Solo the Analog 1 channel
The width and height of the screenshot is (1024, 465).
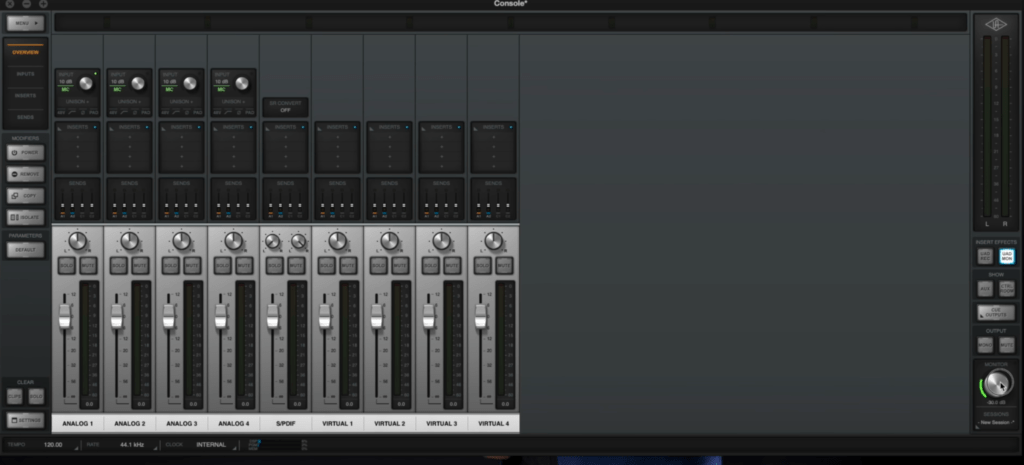pos(66,265)
